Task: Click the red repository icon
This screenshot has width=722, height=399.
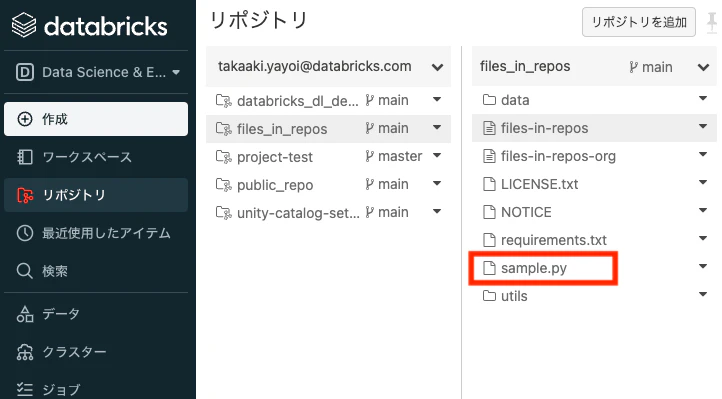Action: [25, 195]
